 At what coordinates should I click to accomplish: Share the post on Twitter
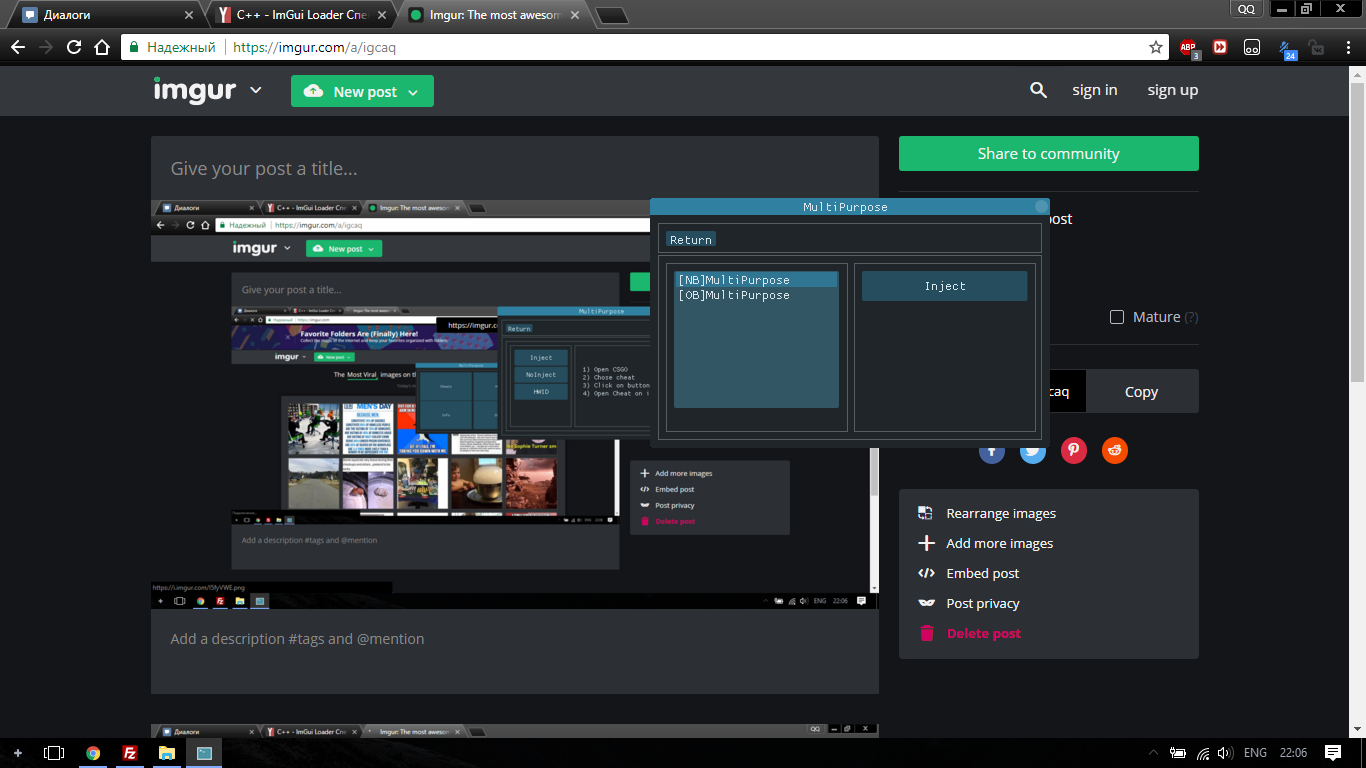pyautogui.click(x=1032, y=451)
